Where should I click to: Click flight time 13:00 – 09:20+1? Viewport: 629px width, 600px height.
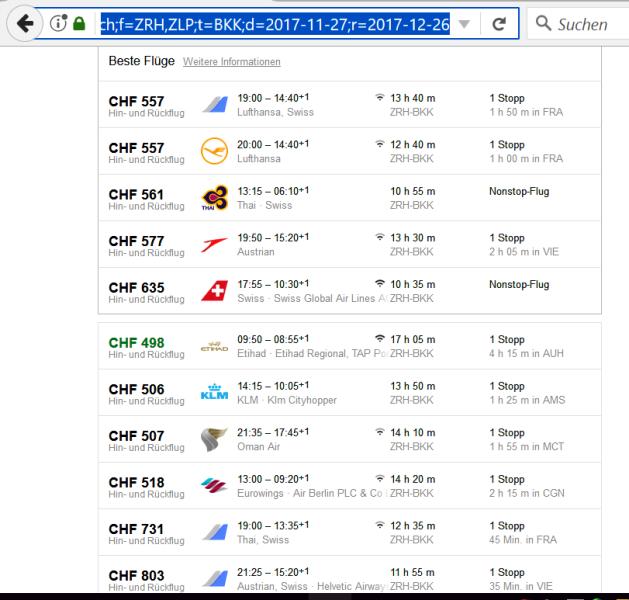[x=273, y=479]
